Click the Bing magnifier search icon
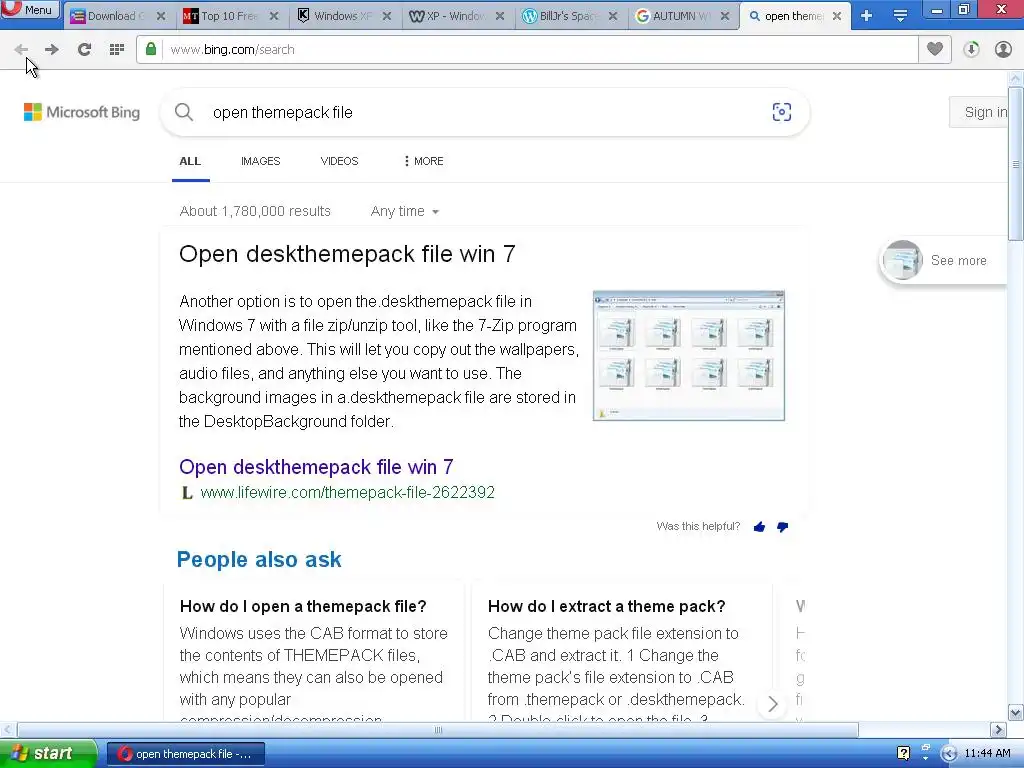The image size is (1024, 768). [184, 112]
